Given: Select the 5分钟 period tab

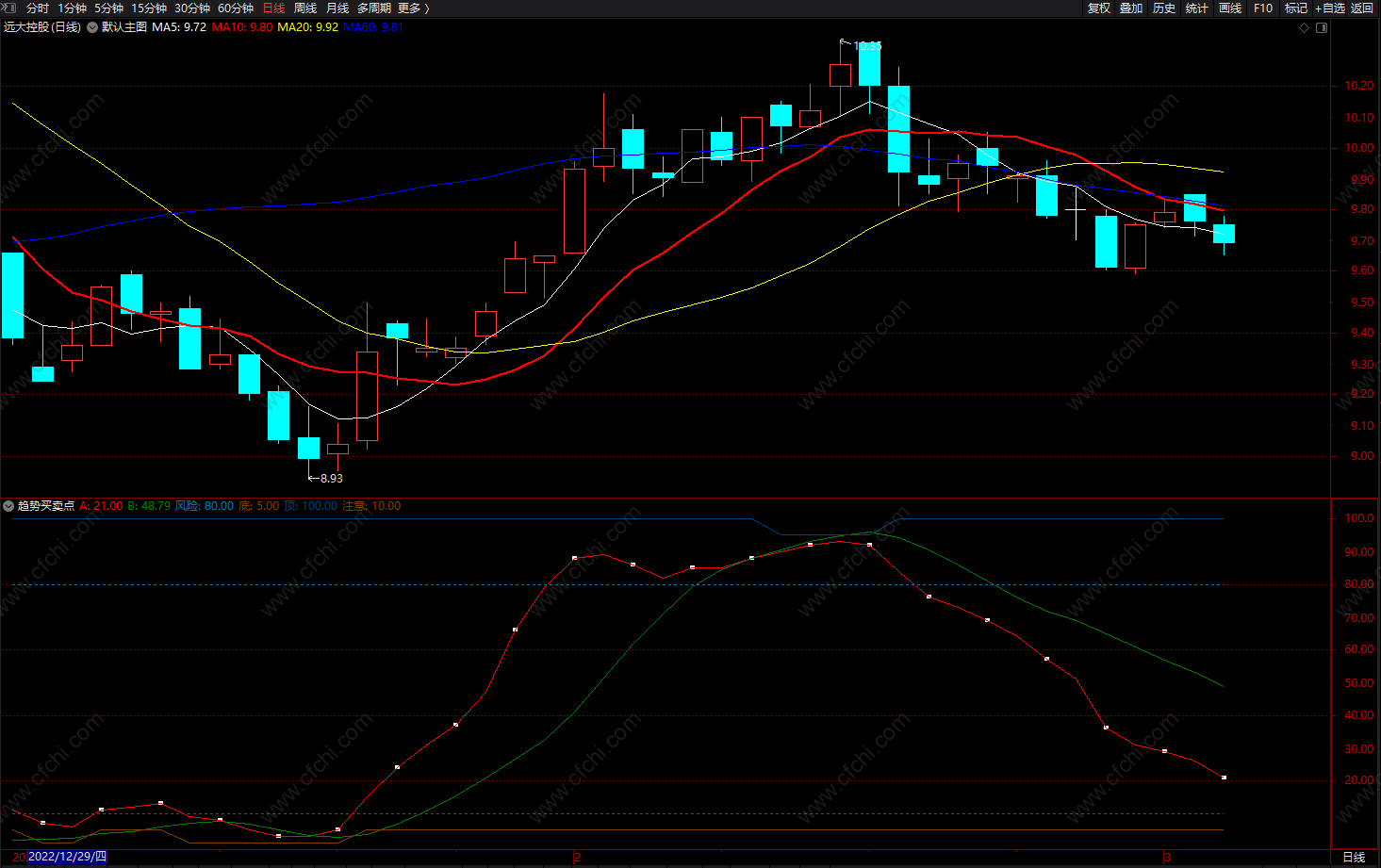Looking at the screenshot, I should [x=108, y=8].
